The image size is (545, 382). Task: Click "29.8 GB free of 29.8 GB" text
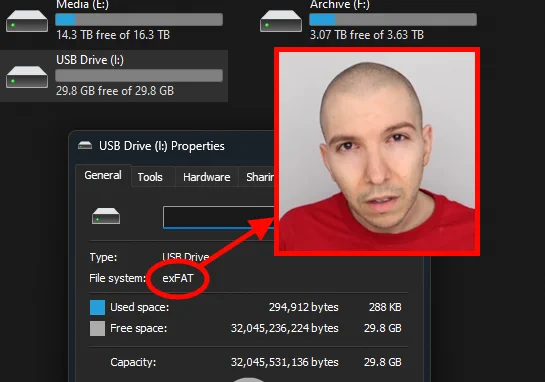[115, 91]
